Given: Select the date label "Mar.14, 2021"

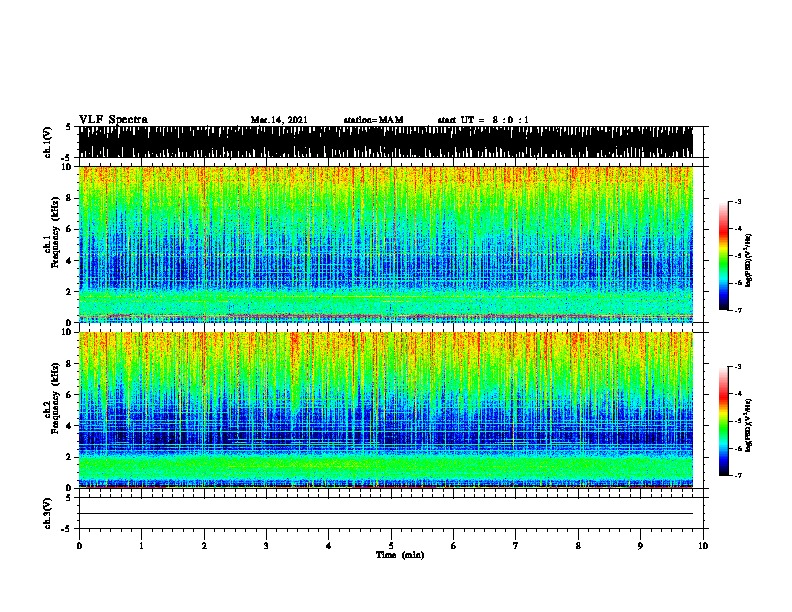Looking at the screenshot, I should coord(279,120).
